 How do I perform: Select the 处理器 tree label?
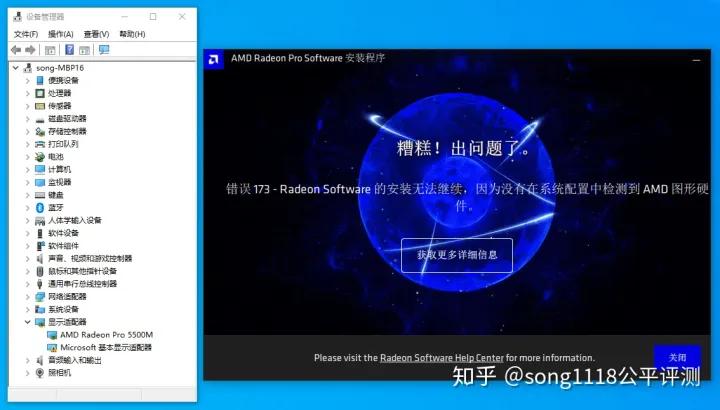point(60,93)
